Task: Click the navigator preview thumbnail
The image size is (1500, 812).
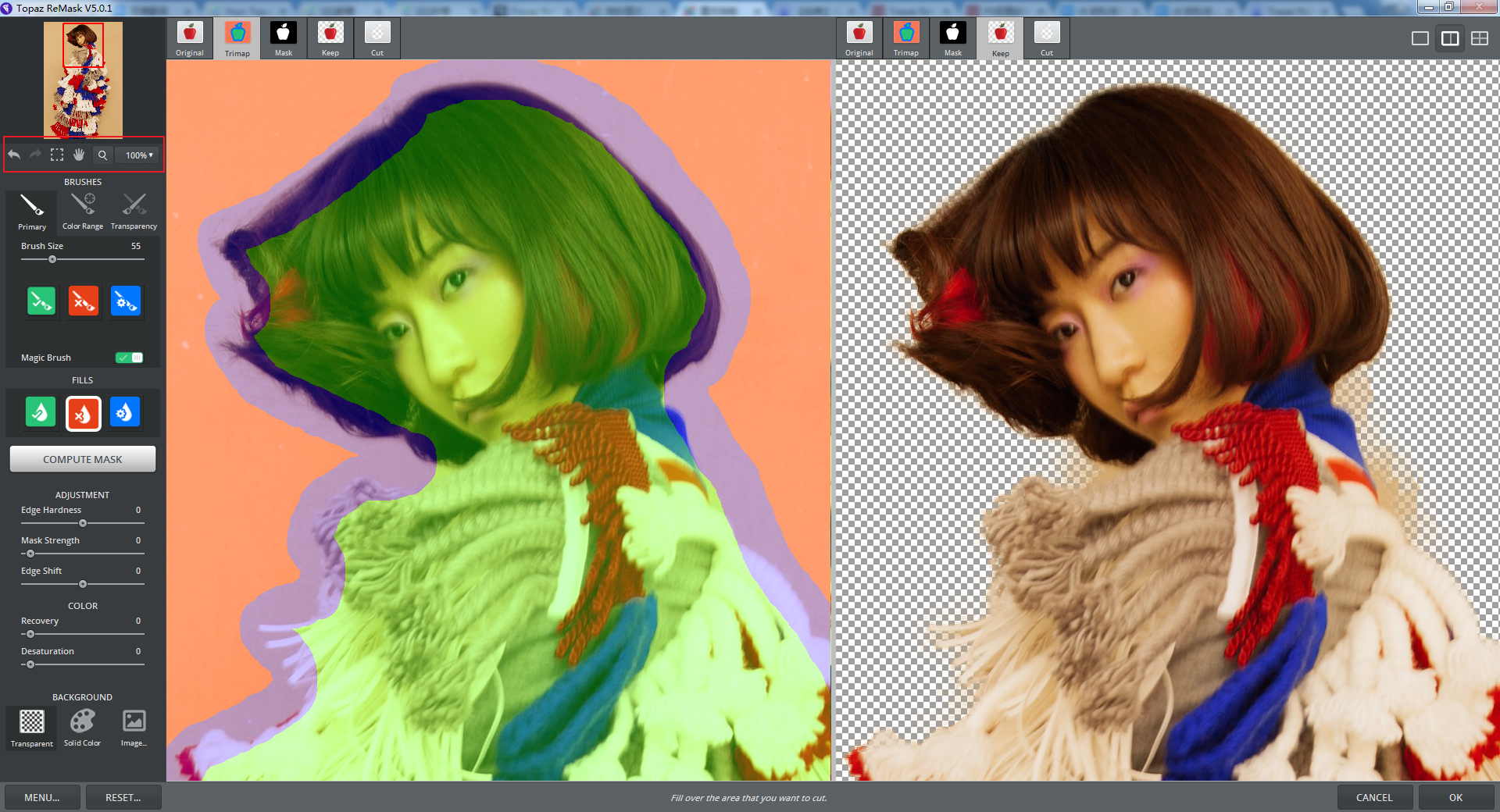Action: click(x=83, y=79)
